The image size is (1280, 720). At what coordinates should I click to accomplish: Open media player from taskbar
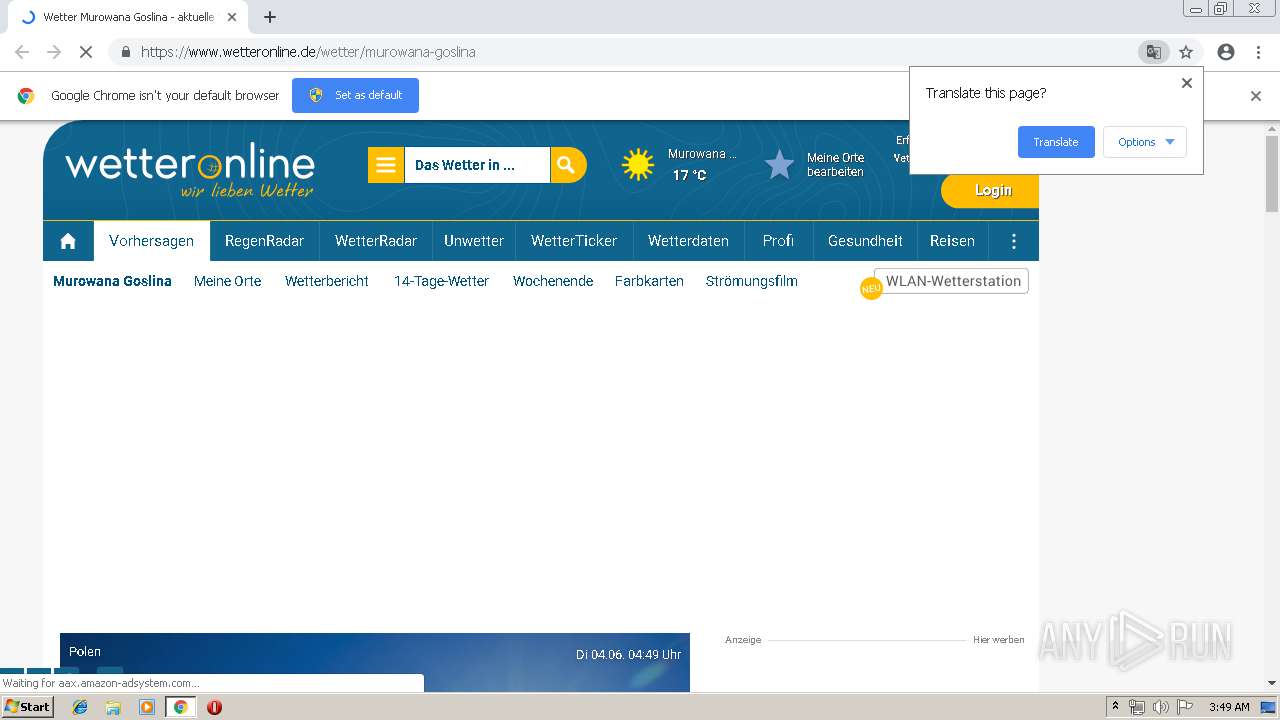147,707
